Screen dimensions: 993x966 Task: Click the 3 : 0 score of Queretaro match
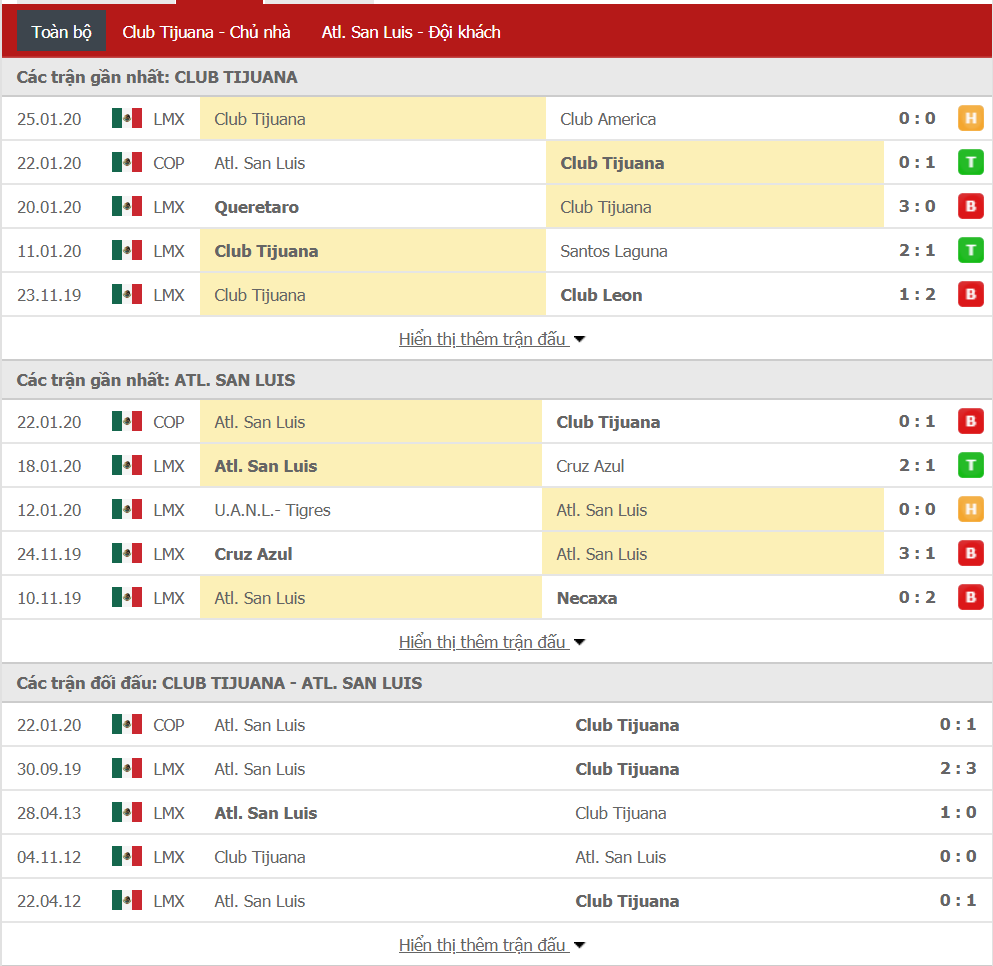pos(917,207)
